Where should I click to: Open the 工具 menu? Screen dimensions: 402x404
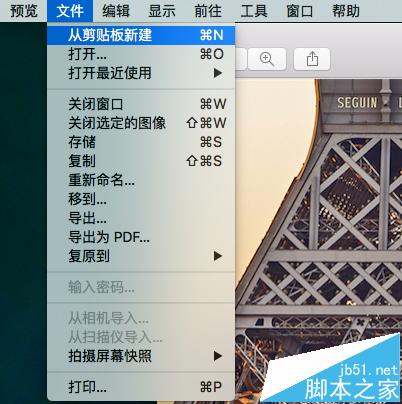coord(254,11)
